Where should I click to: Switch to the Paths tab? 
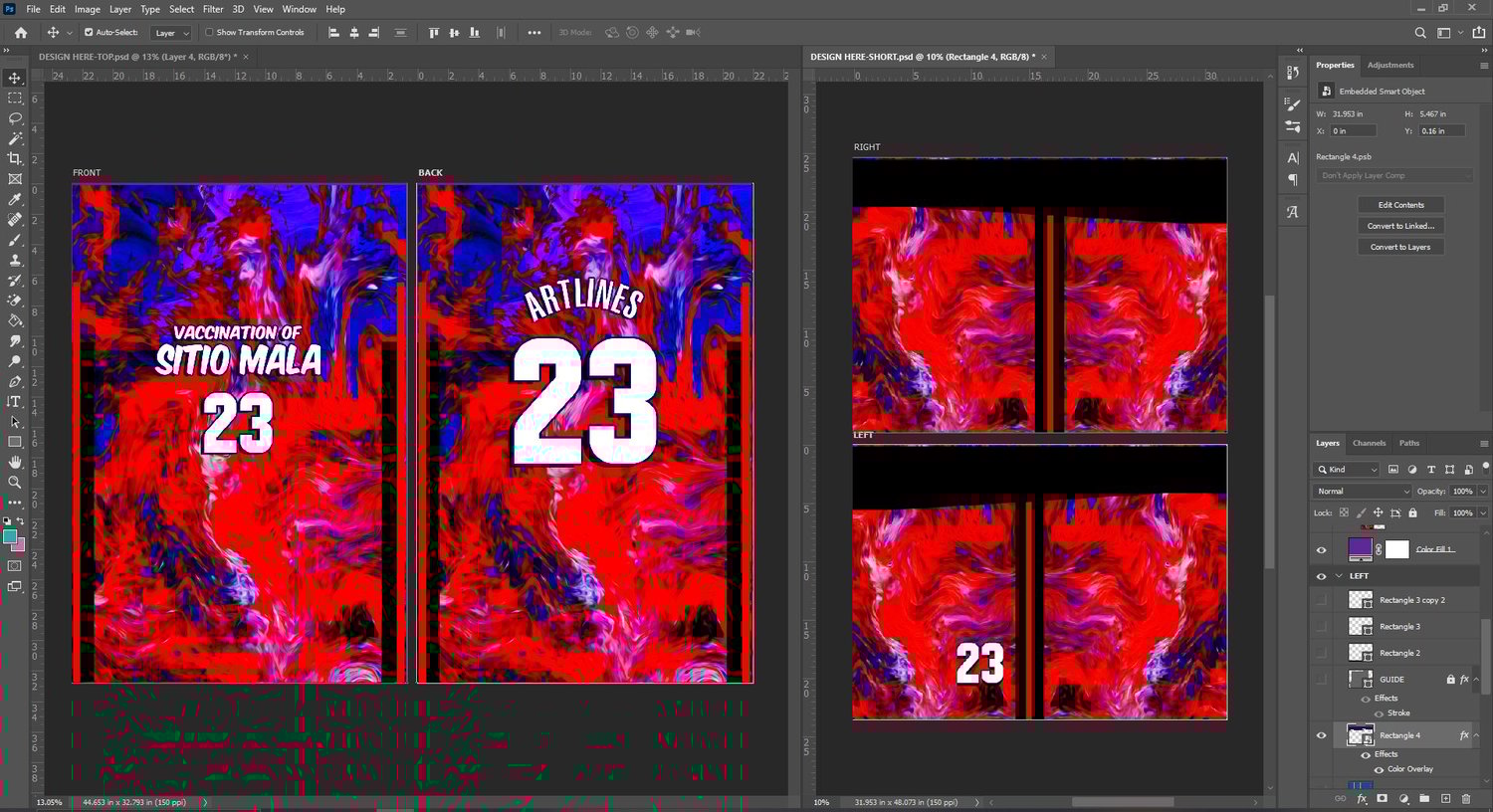point(1409,443)
